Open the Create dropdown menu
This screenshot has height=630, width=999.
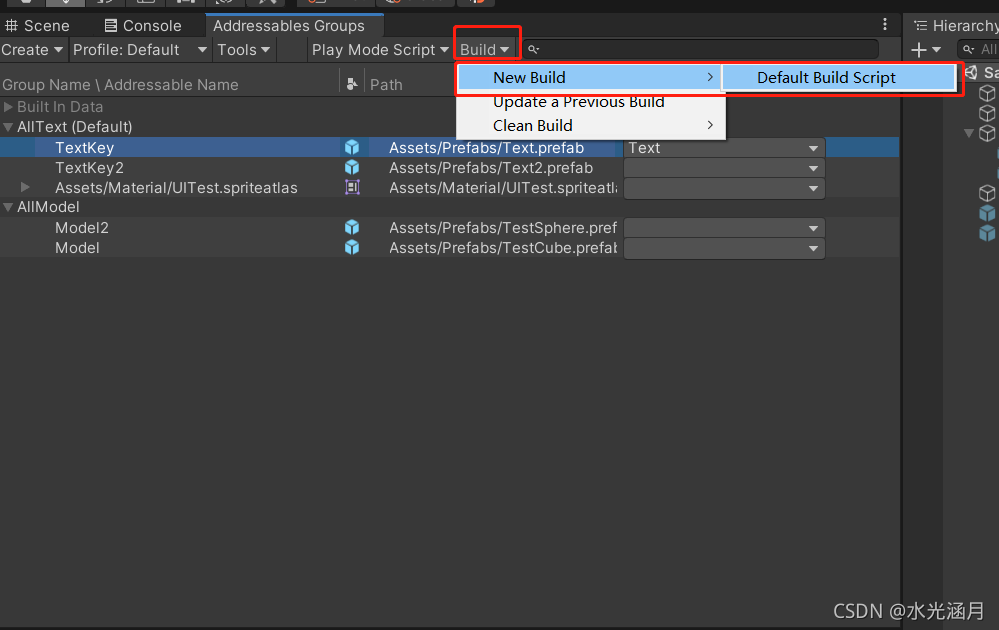pyautogui.click(x=32, y=50)
